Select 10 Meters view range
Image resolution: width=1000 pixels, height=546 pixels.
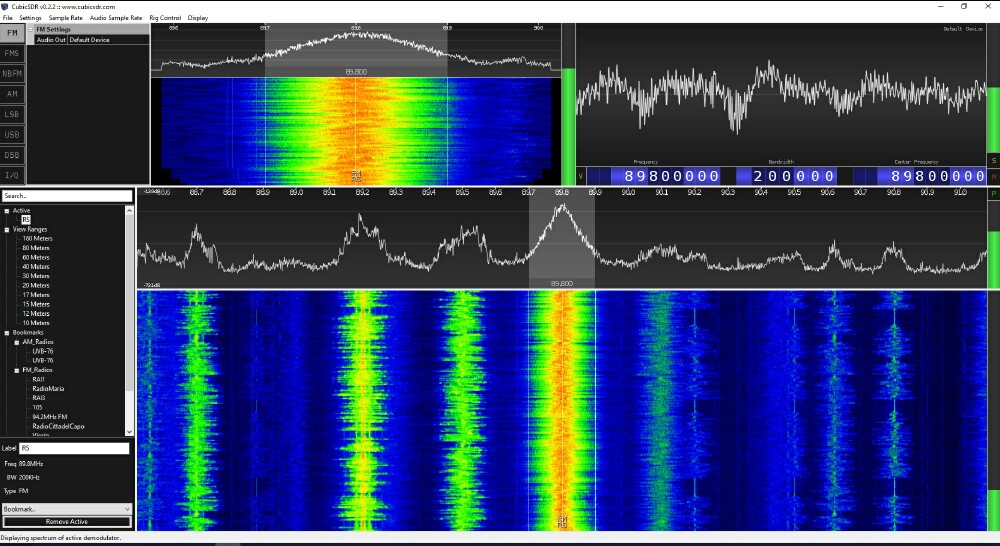(x=36, y=323)
